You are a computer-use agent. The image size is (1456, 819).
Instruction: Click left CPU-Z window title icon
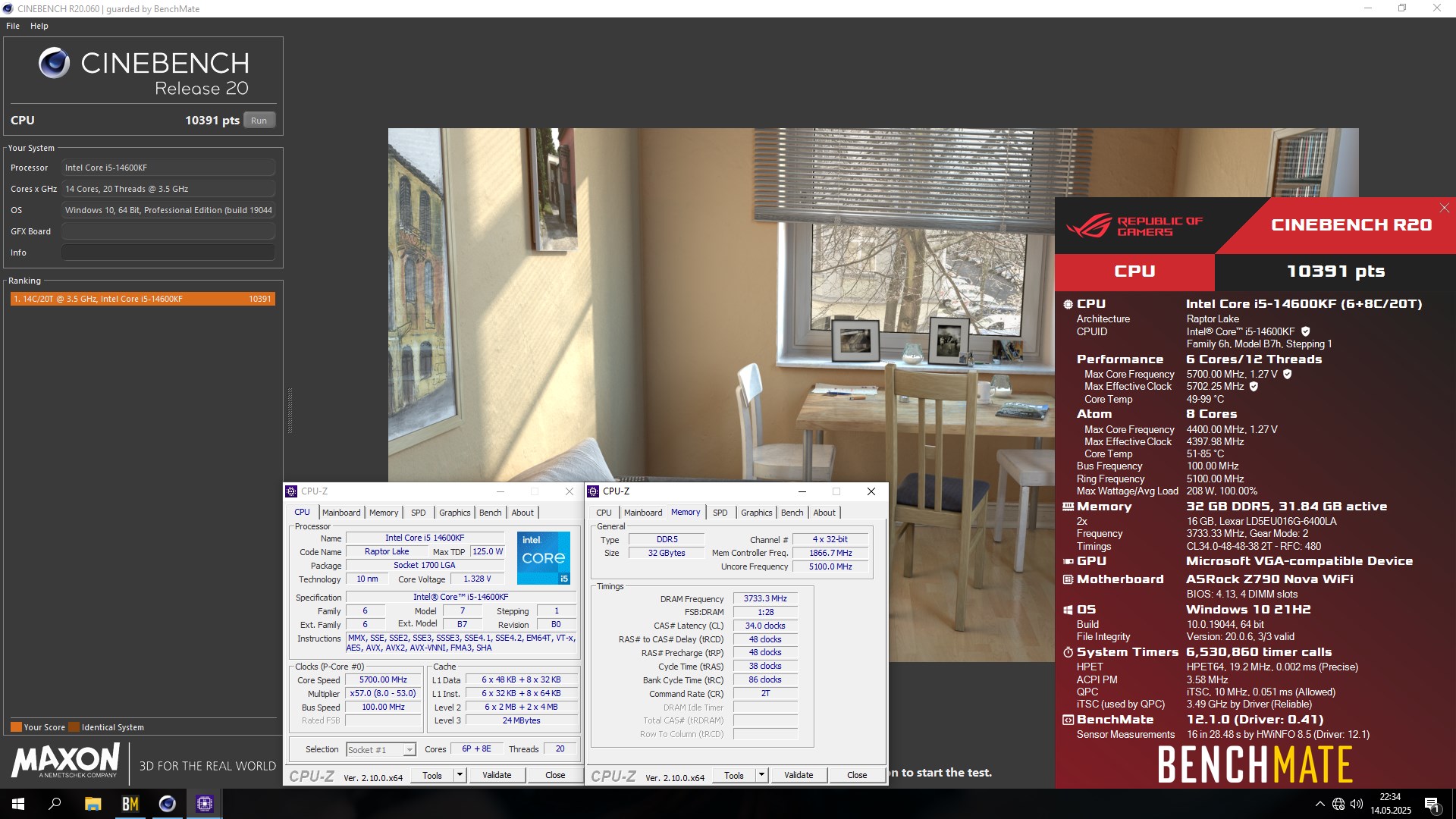(291, 491)
